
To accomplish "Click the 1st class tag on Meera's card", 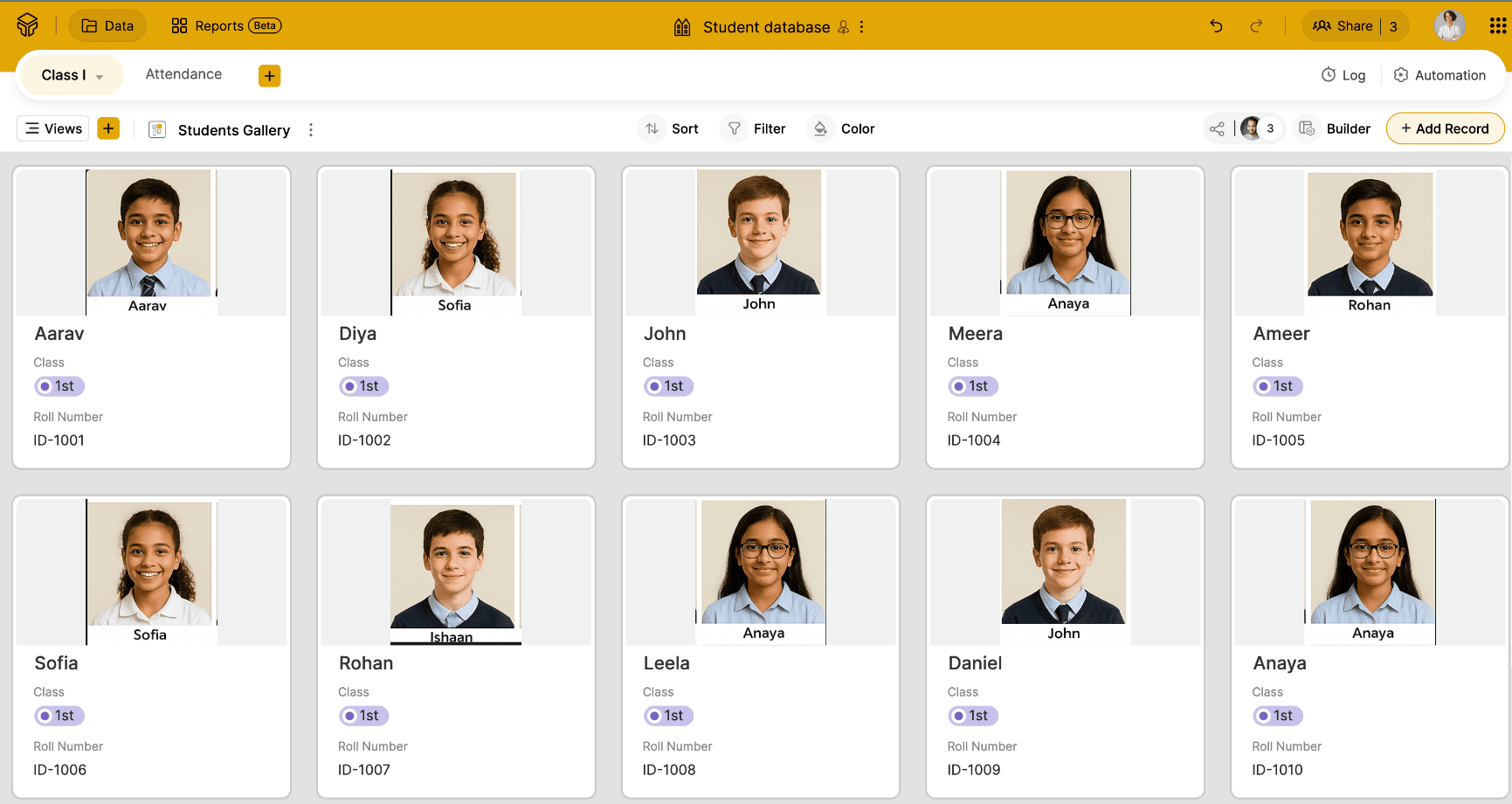I will click(973, 386).
